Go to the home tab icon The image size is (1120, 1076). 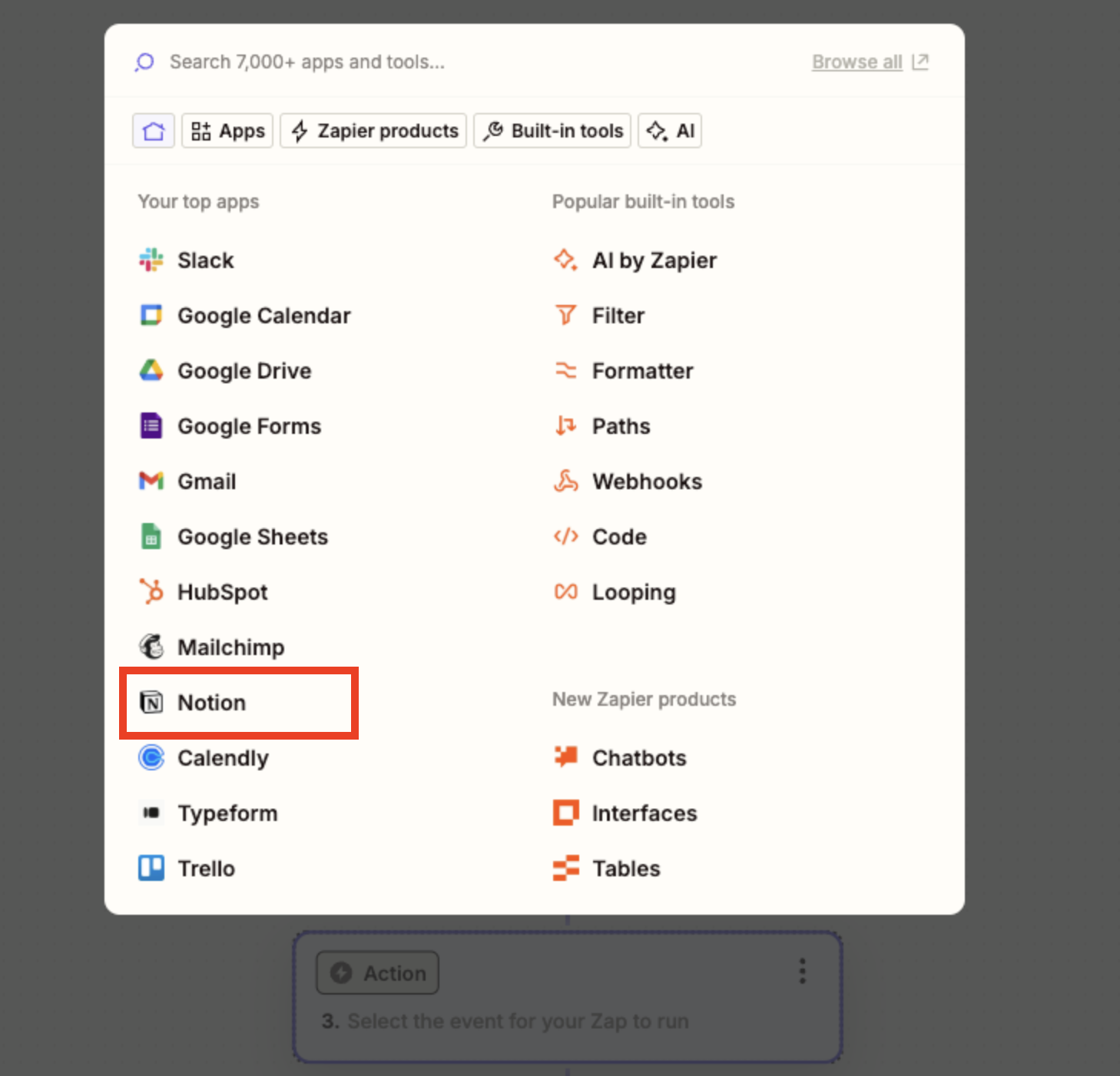click(154, 131)
